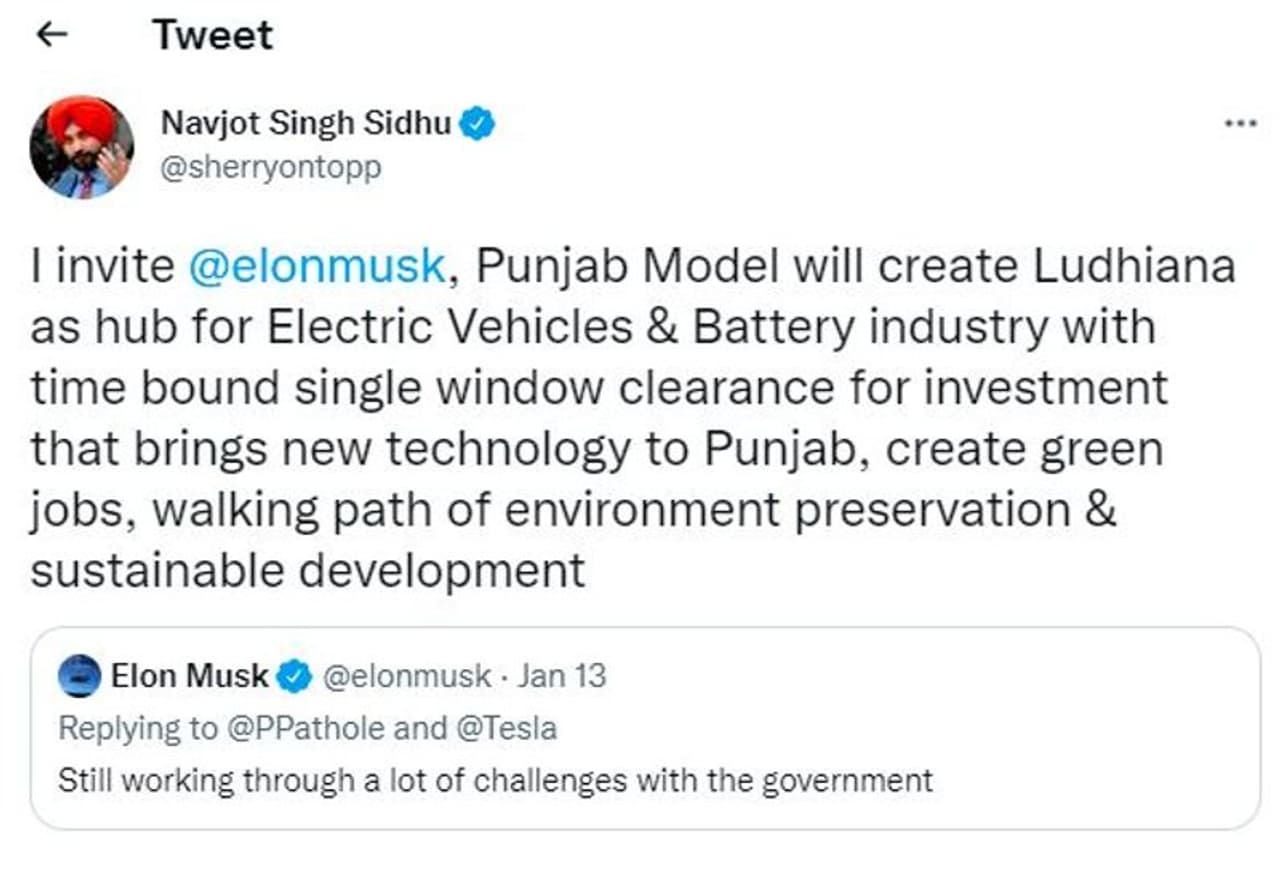The image size is (1280, 869).
Task: Click the blue verified badge beside Sidhu
Action: click(x=477, y=124)
